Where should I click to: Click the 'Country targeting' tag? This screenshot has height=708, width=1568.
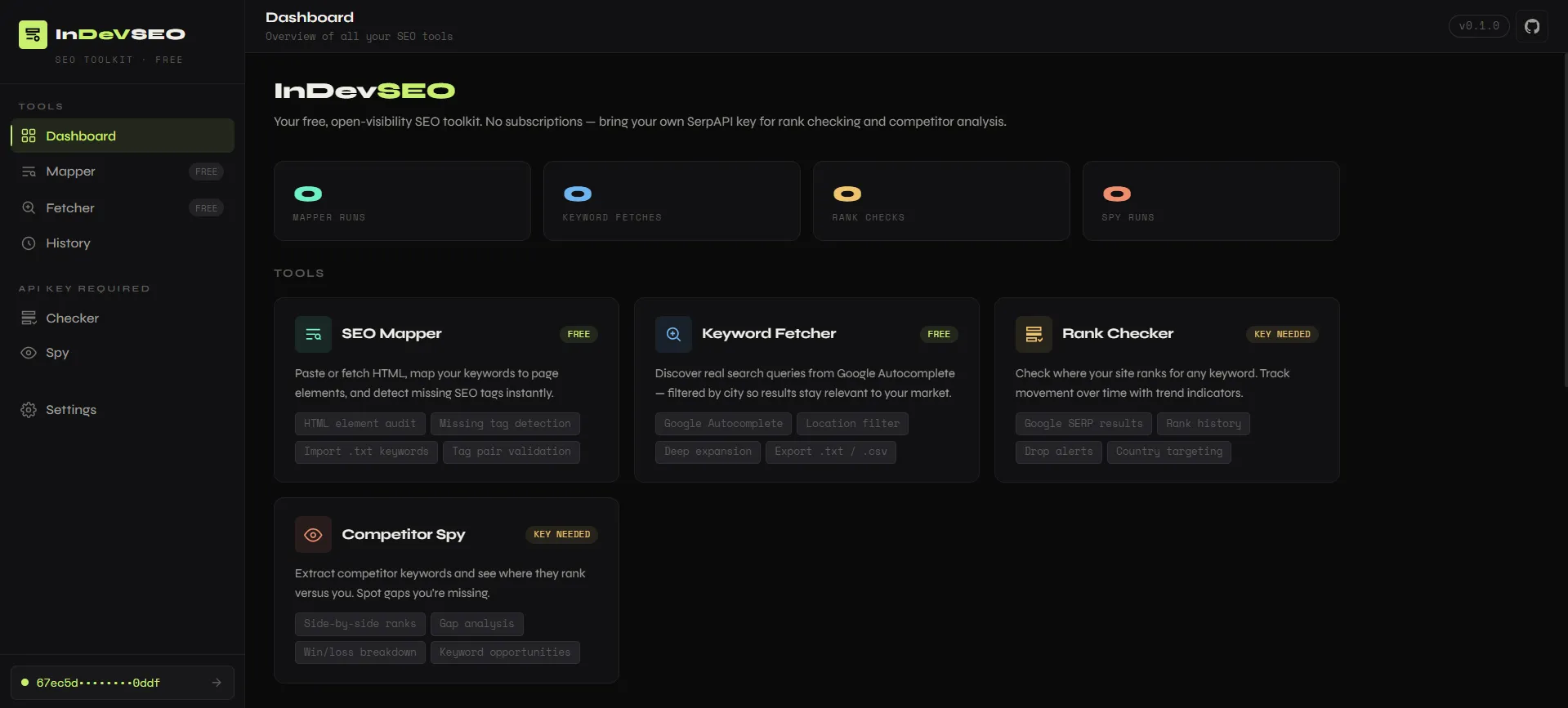[1169, 452]
